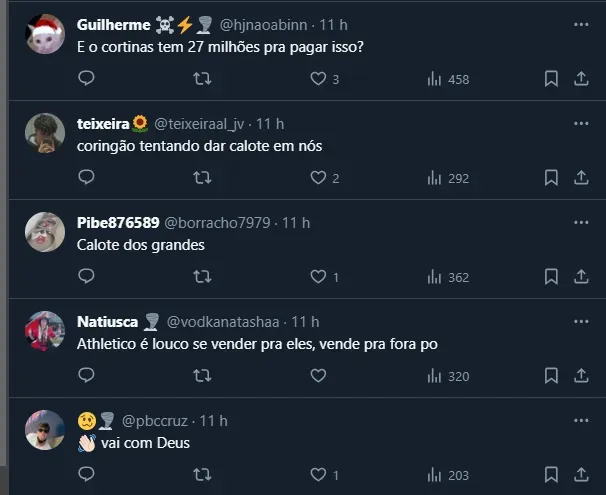Like Natiusca's tweet about Athletico
The image size is (606, 495).
pyautogui.click(x=319, y=375)
